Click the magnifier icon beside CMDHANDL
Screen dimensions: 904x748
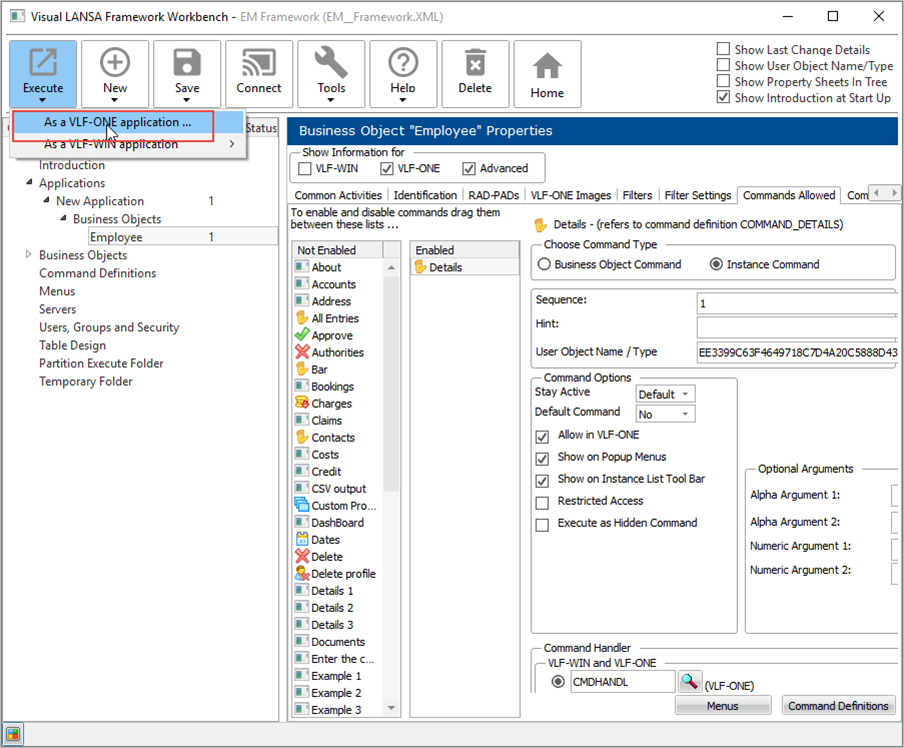pos(690,682)
